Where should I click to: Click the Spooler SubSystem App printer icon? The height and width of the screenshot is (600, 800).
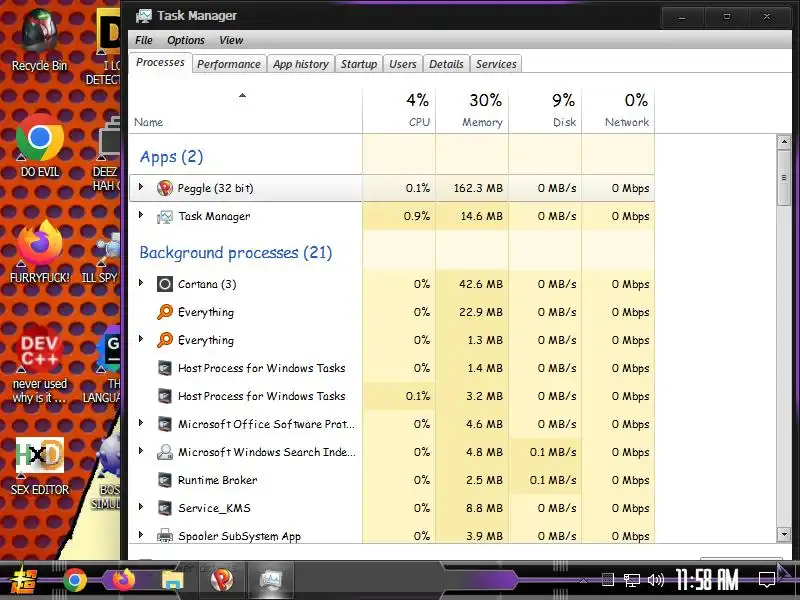165,536
